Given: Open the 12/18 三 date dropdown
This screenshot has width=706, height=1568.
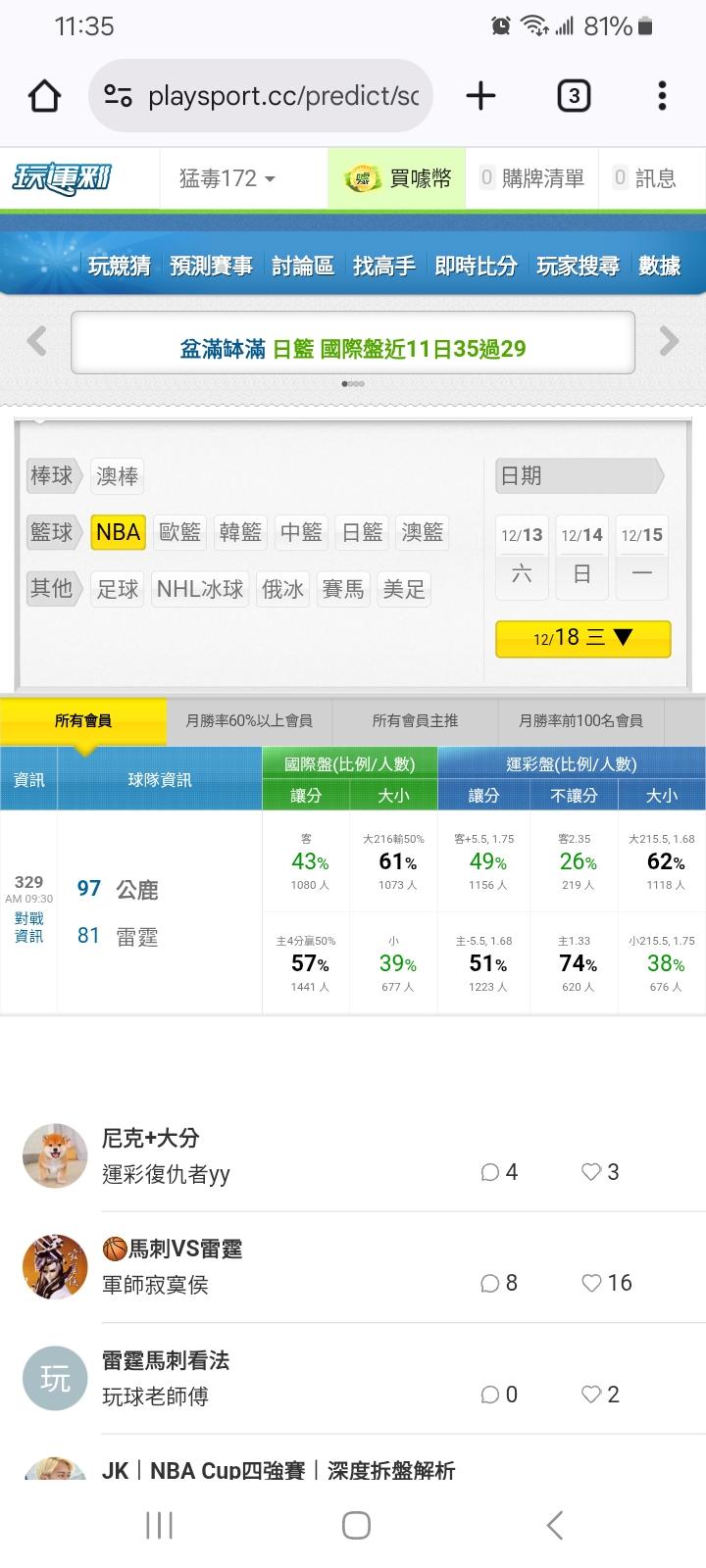Looking at the screenshot, I should point(583,638).
